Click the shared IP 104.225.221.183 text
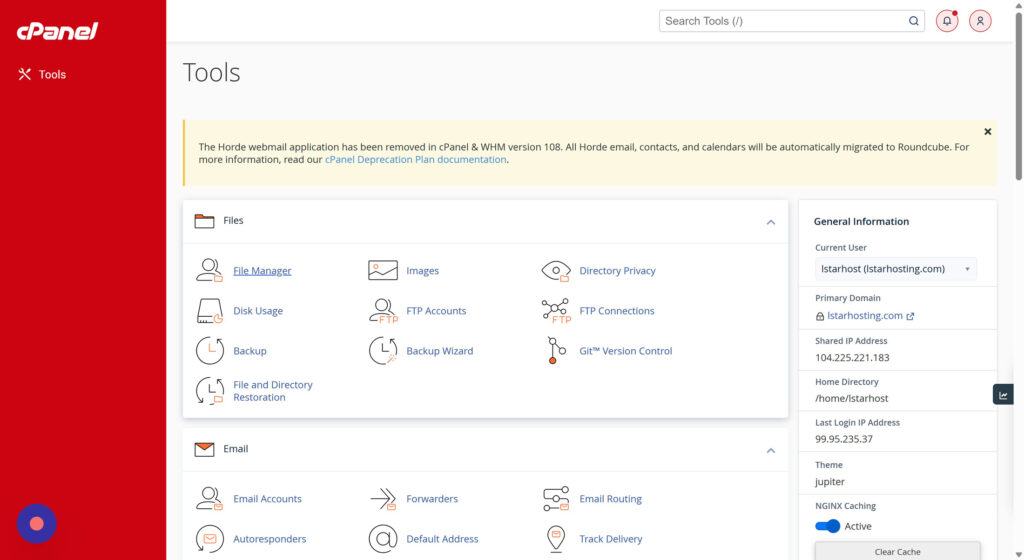The height and width of the screenshot is (560, 1024). (852, 358)
